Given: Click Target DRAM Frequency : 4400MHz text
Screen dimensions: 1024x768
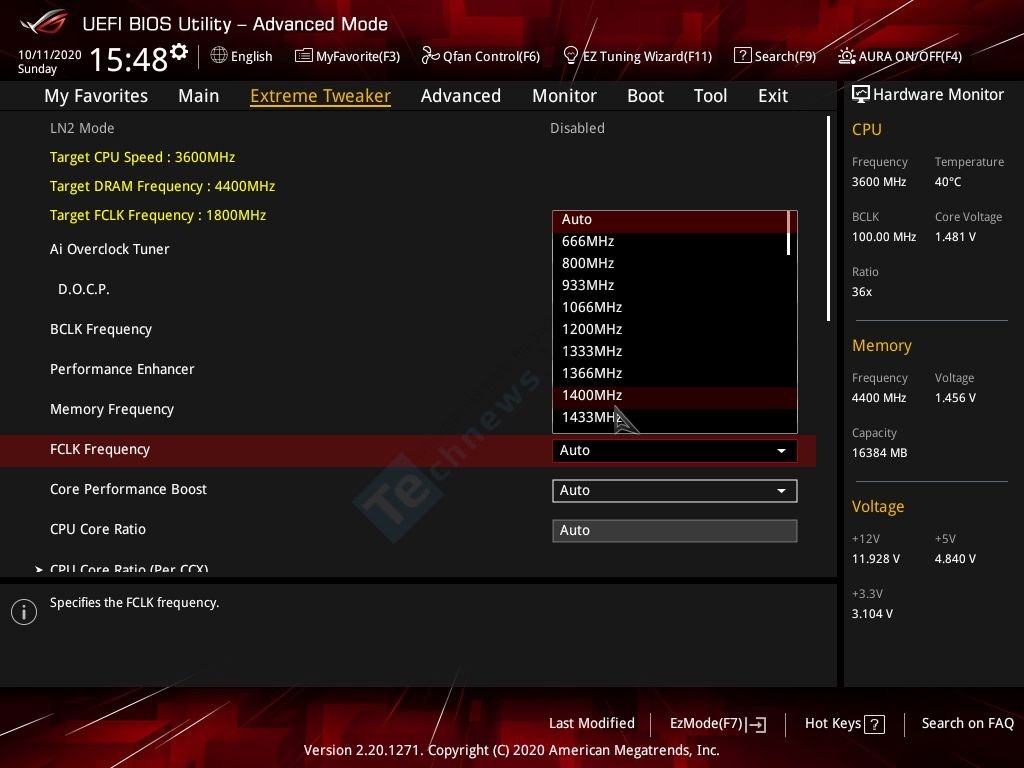Looking at the screenshot, I should tap(163, 187).
